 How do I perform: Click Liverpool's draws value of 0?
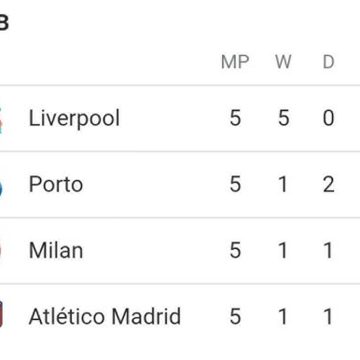328,118
